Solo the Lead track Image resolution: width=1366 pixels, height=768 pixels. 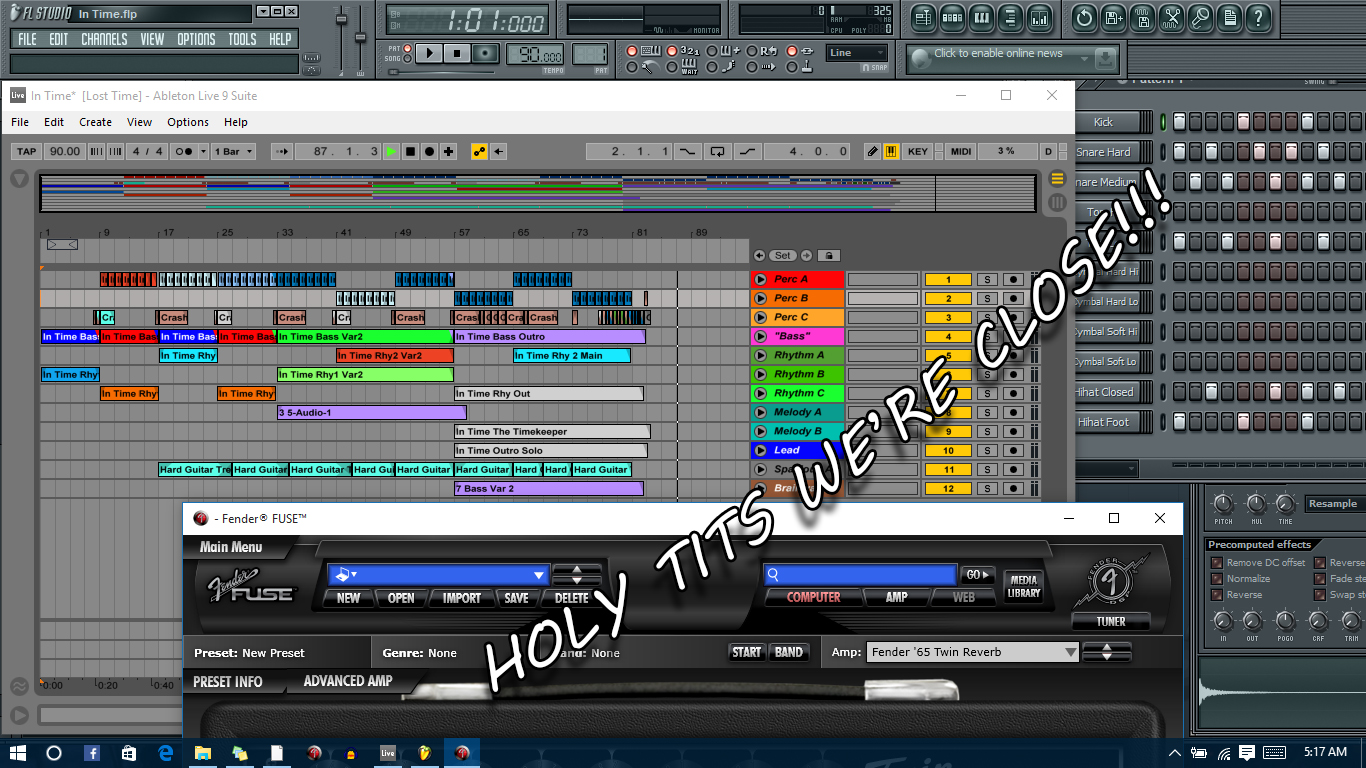click(x=986, y=450)
